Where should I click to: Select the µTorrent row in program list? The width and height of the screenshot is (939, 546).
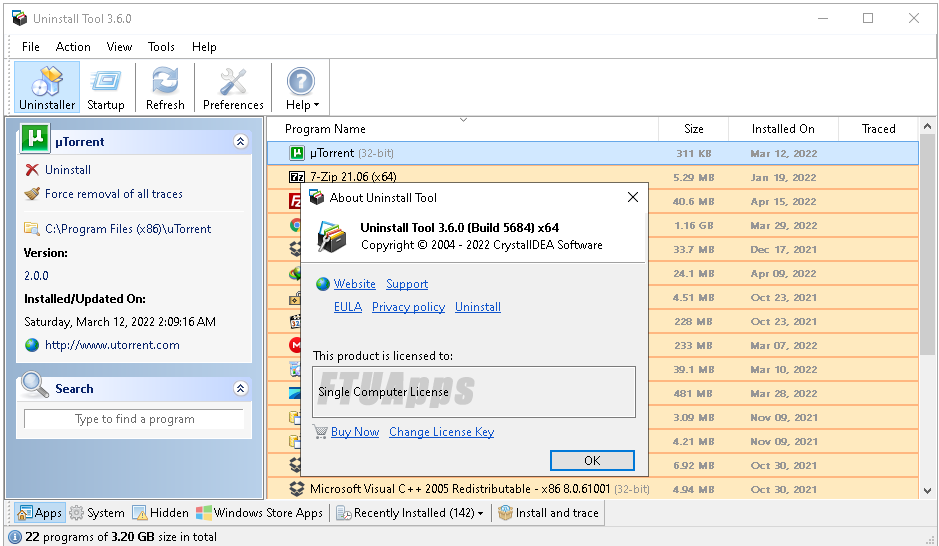click(593, 153)
